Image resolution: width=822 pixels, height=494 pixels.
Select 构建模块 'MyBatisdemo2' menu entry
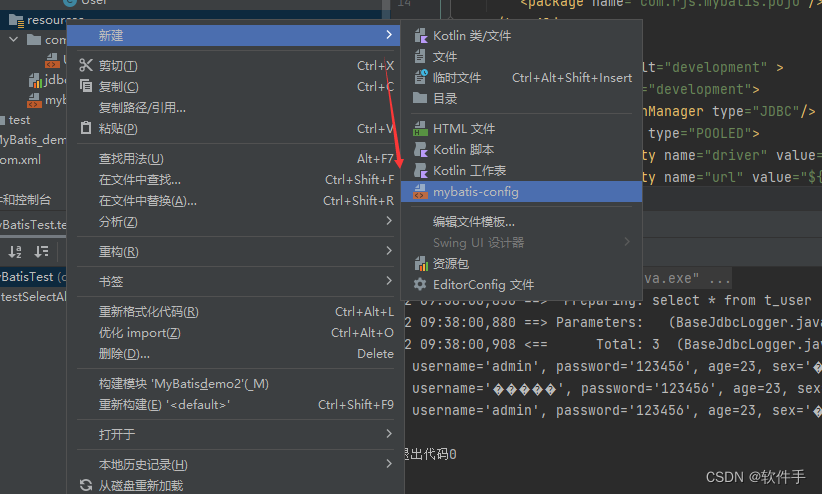point(236,383)
